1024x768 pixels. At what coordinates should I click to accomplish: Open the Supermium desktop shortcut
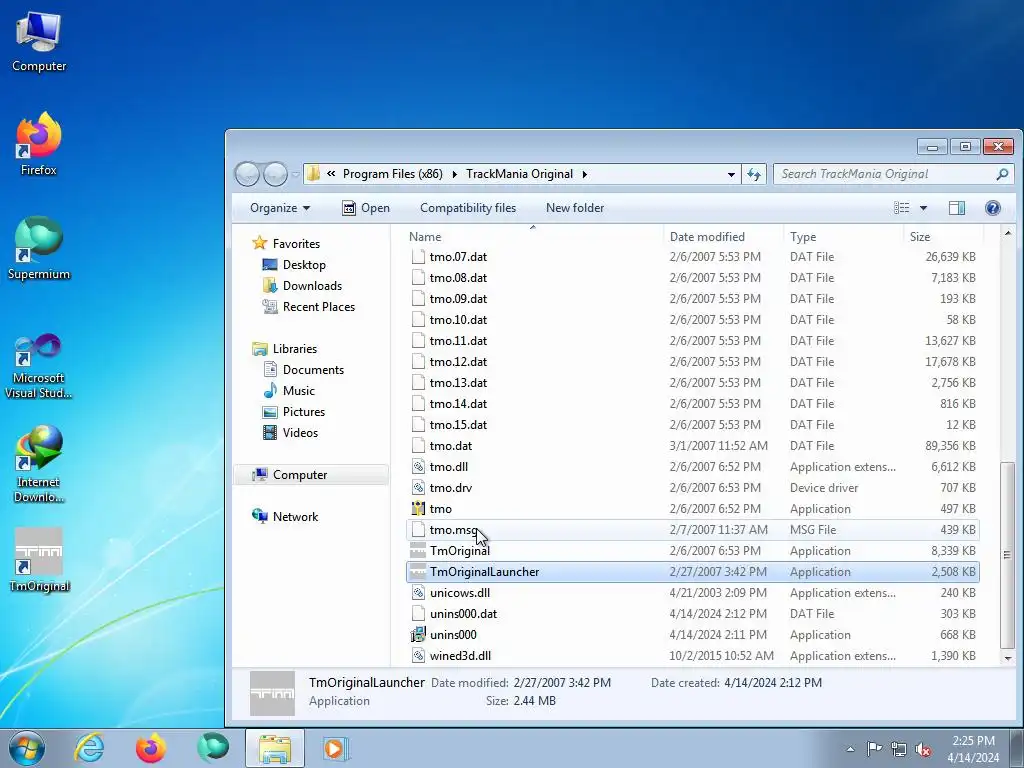(39, 248)
